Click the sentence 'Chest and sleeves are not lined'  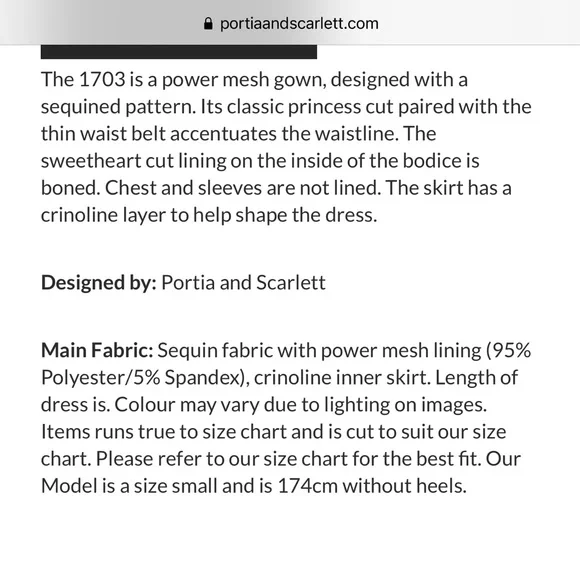243,188
